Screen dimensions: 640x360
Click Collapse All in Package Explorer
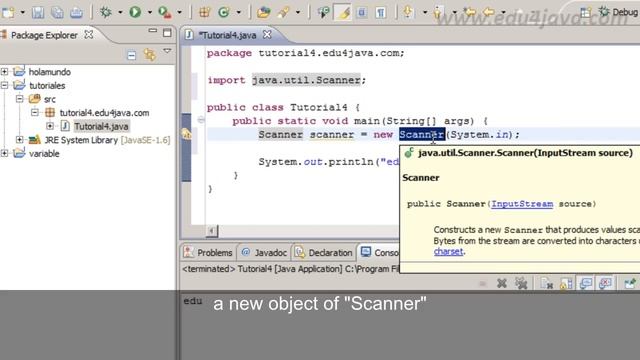(131, 55)
